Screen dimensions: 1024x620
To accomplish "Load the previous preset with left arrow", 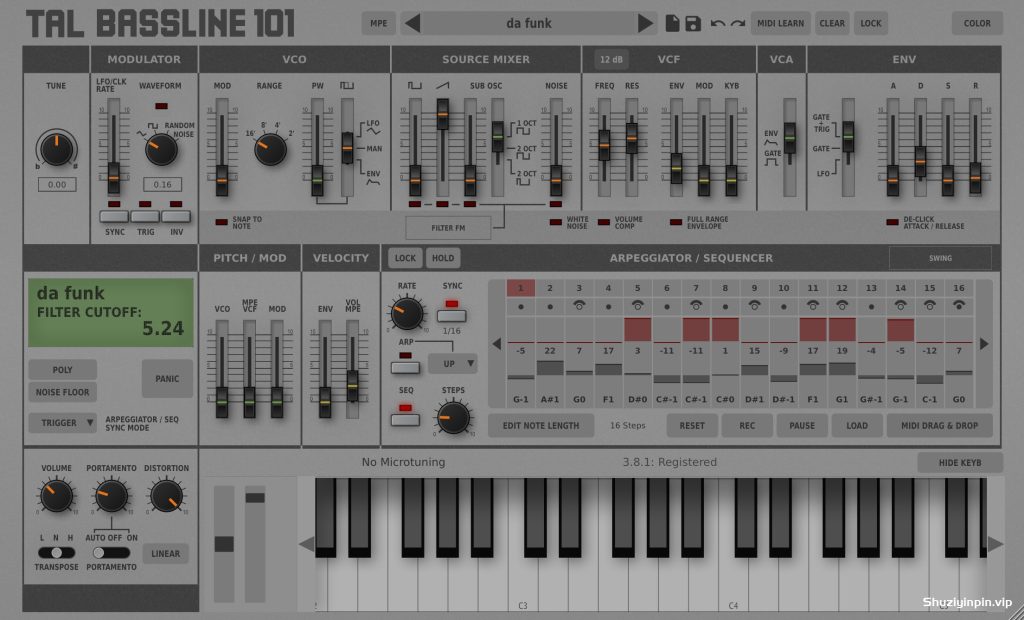I will click(412, 24).
